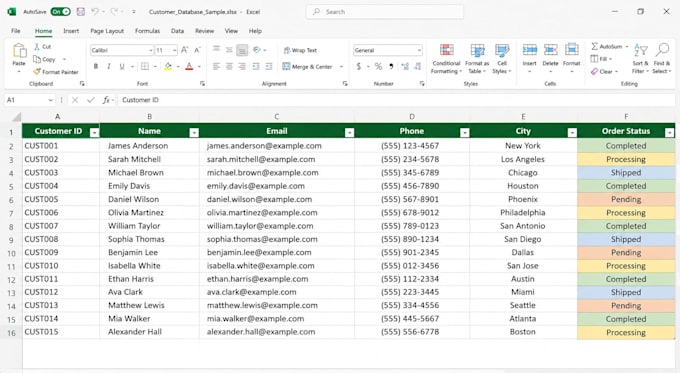Click the Wrap Text icon
The image size is (680, 373).
pyautogui.click(x=287, y=50)
